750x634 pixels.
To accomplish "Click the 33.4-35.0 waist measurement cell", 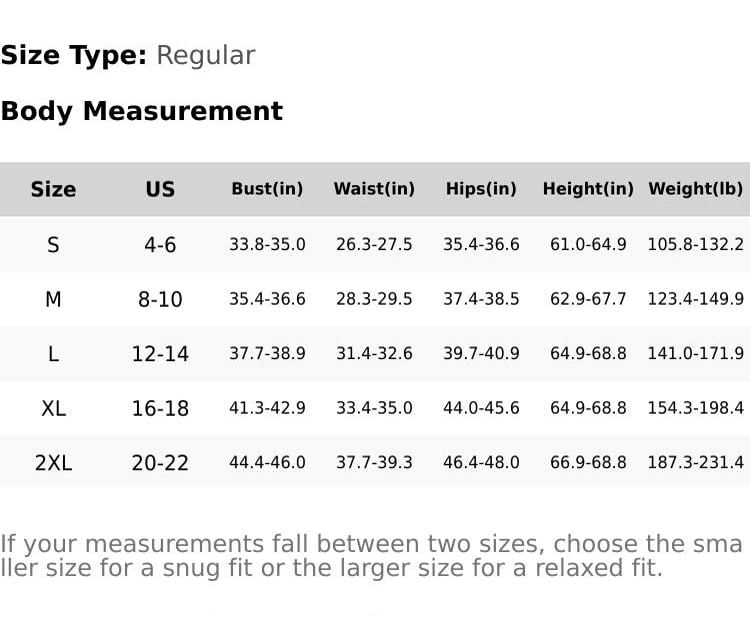I will (374, 408).
